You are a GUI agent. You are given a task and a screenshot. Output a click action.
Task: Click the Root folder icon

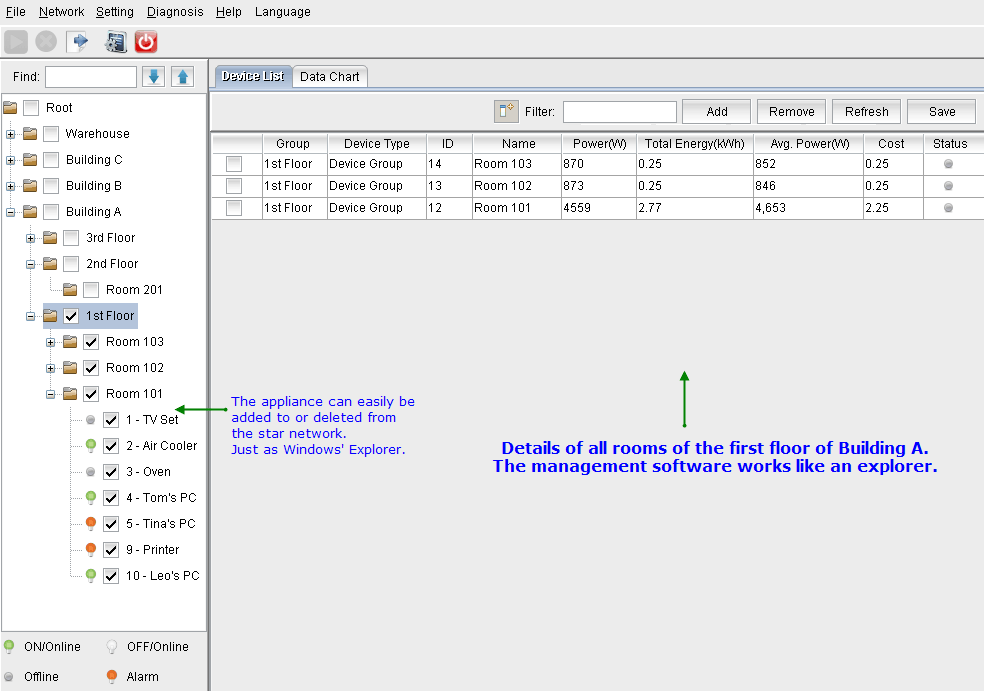coord(10,108)
